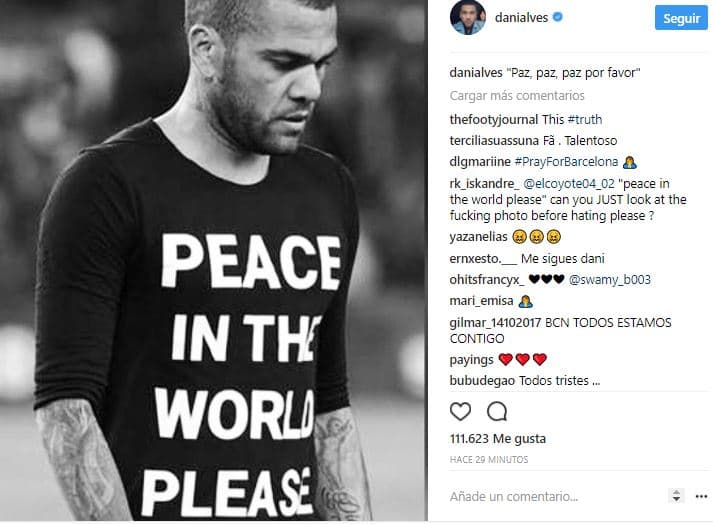
Task: Click the danialves profile avatar
Action: [x=467, y=17]
